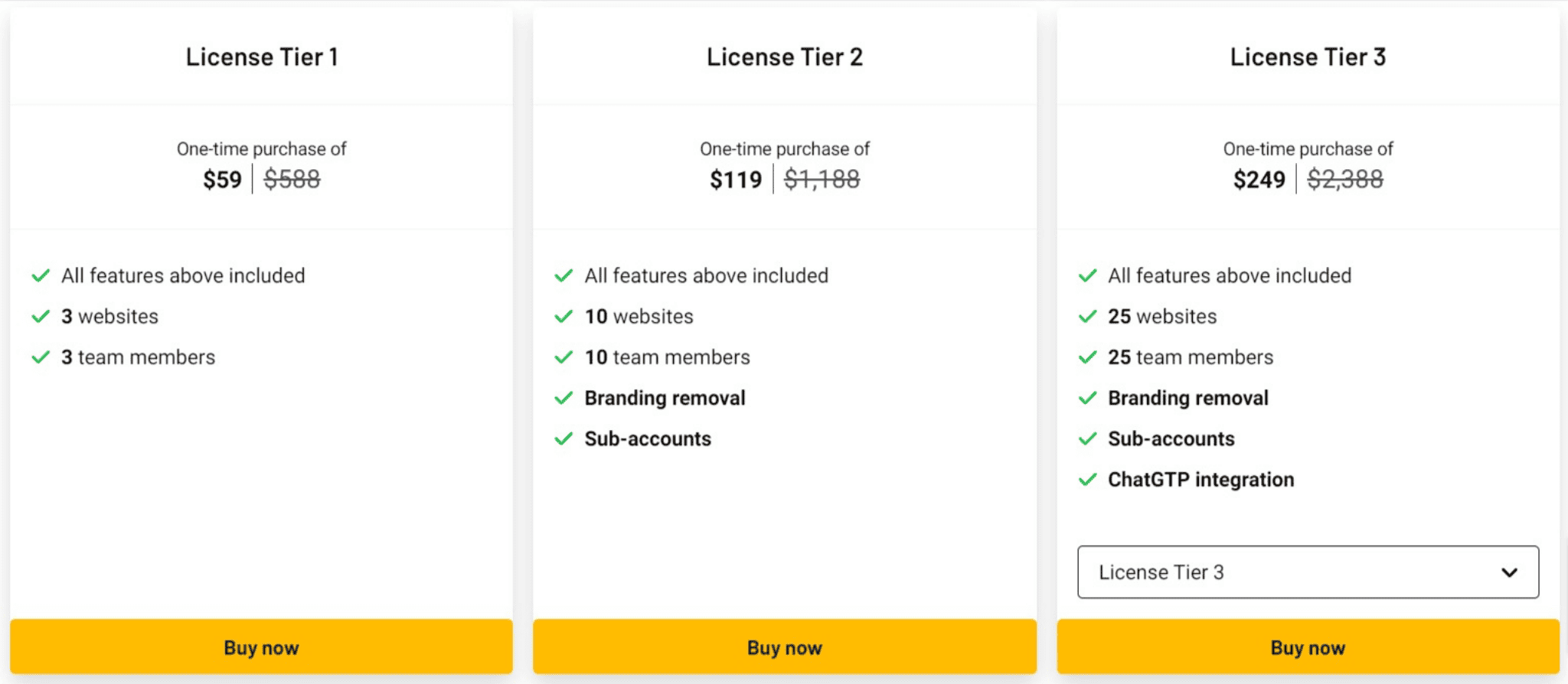The width and height of the screenshot is (1568, 684).
Task: Click checkmark next to ChatGTP integration
Action: tap(1087, 480)
